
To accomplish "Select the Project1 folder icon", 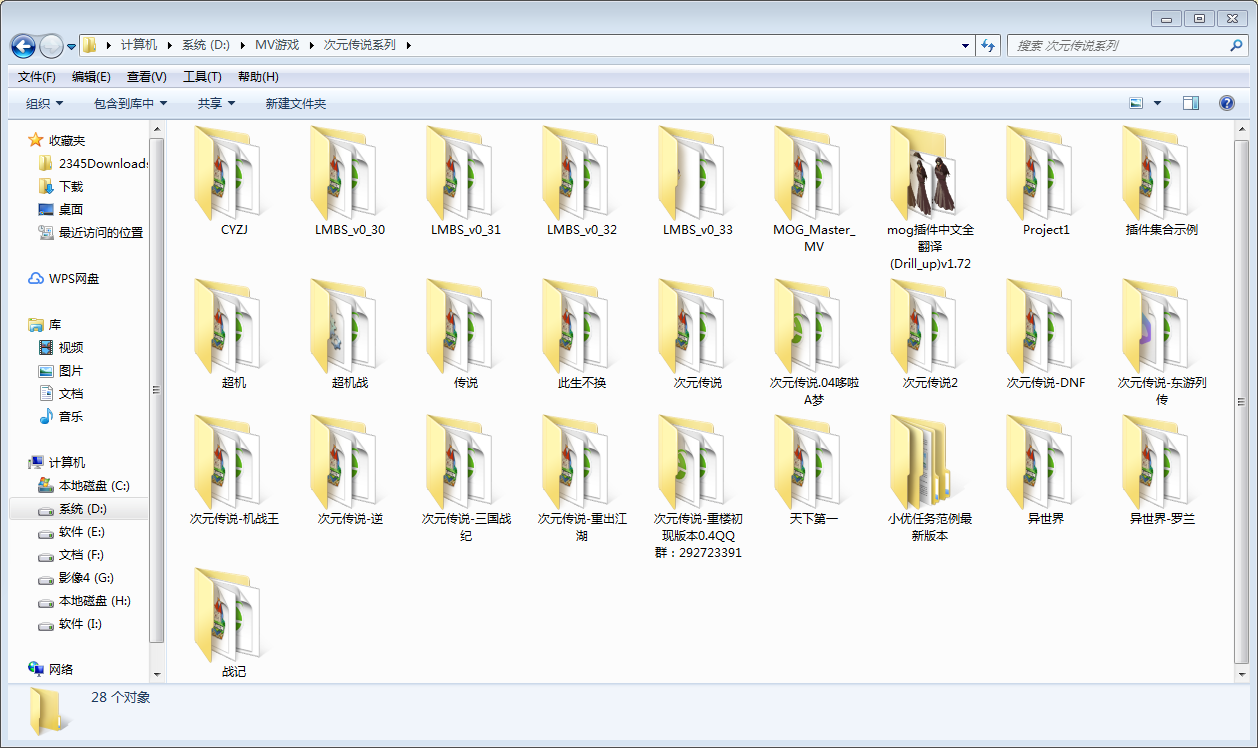I will pos(1045,172).
